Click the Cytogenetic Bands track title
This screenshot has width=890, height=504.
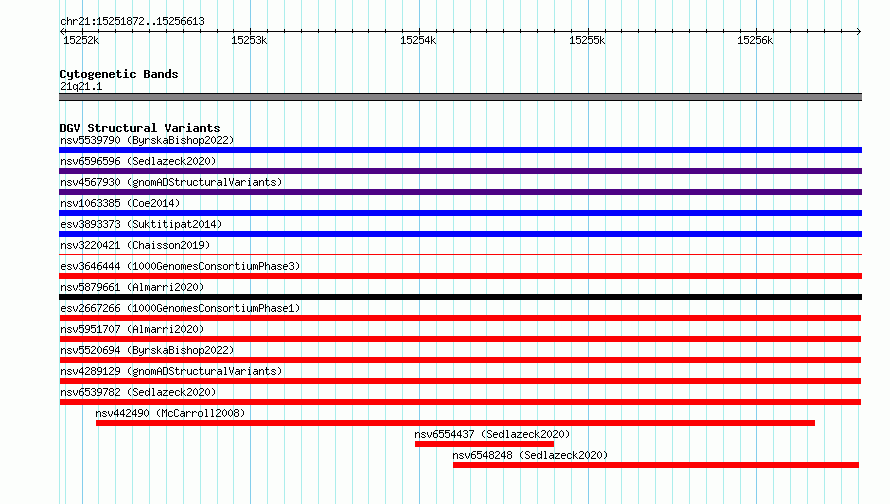[x=119, y=74]
